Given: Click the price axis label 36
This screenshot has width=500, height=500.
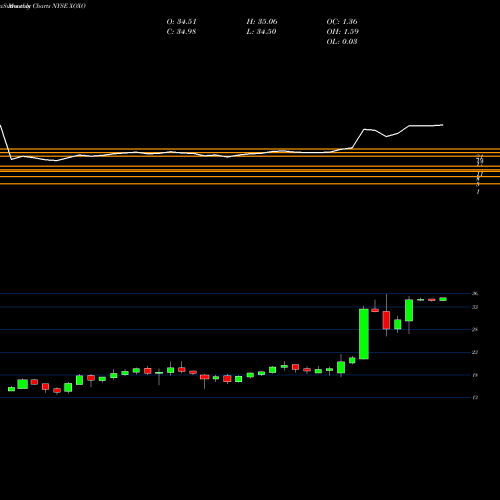Looking at the screenshot, I should tap(475, 293).
